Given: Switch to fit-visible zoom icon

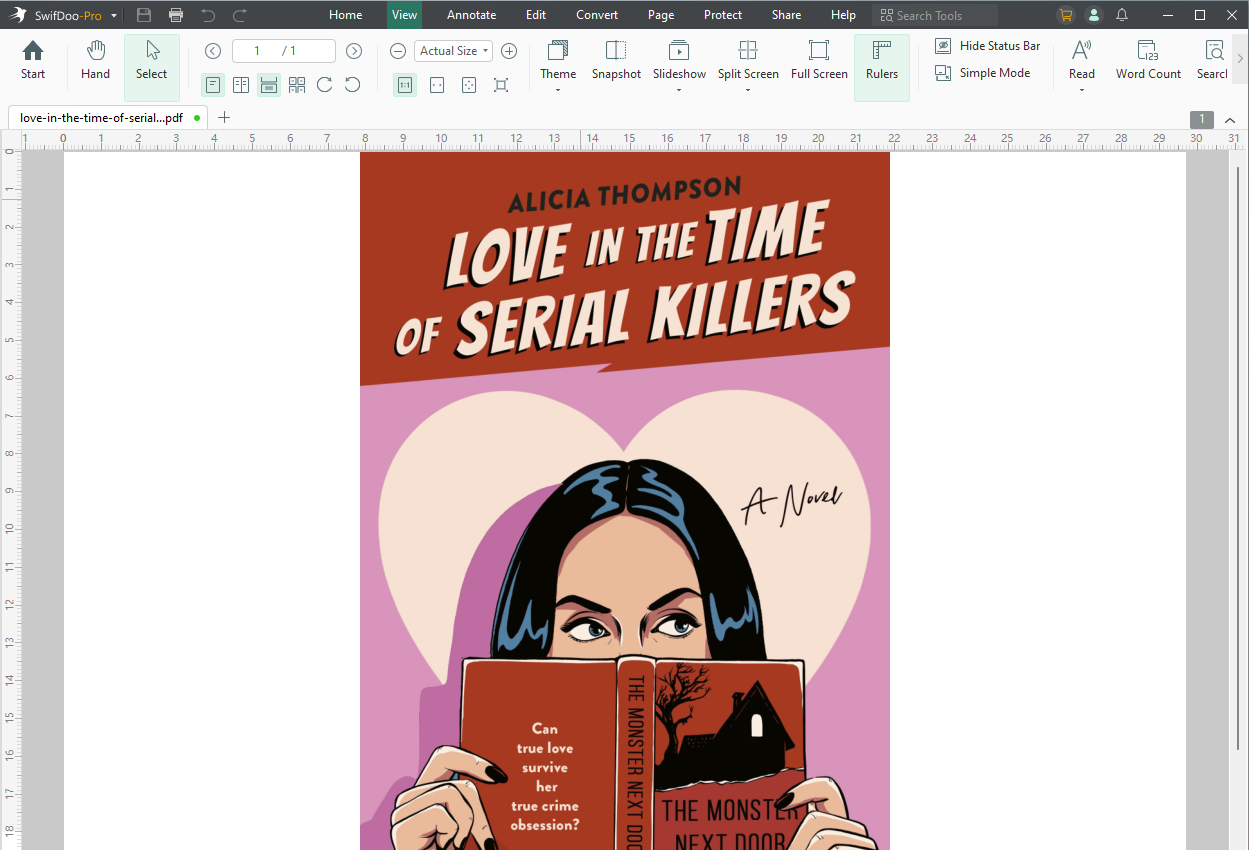Looking at the screenshot, I should [x=501, y=85].
